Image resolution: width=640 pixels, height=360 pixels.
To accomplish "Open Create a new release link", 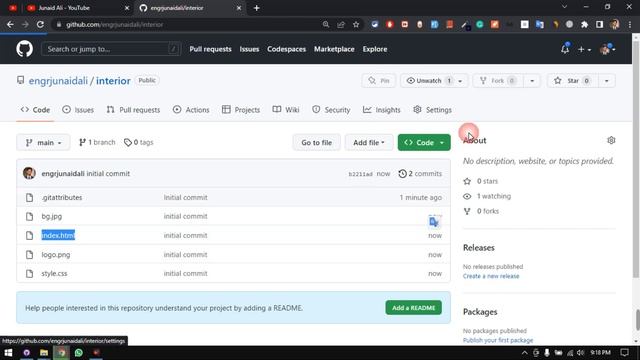I will pos(491,276).
